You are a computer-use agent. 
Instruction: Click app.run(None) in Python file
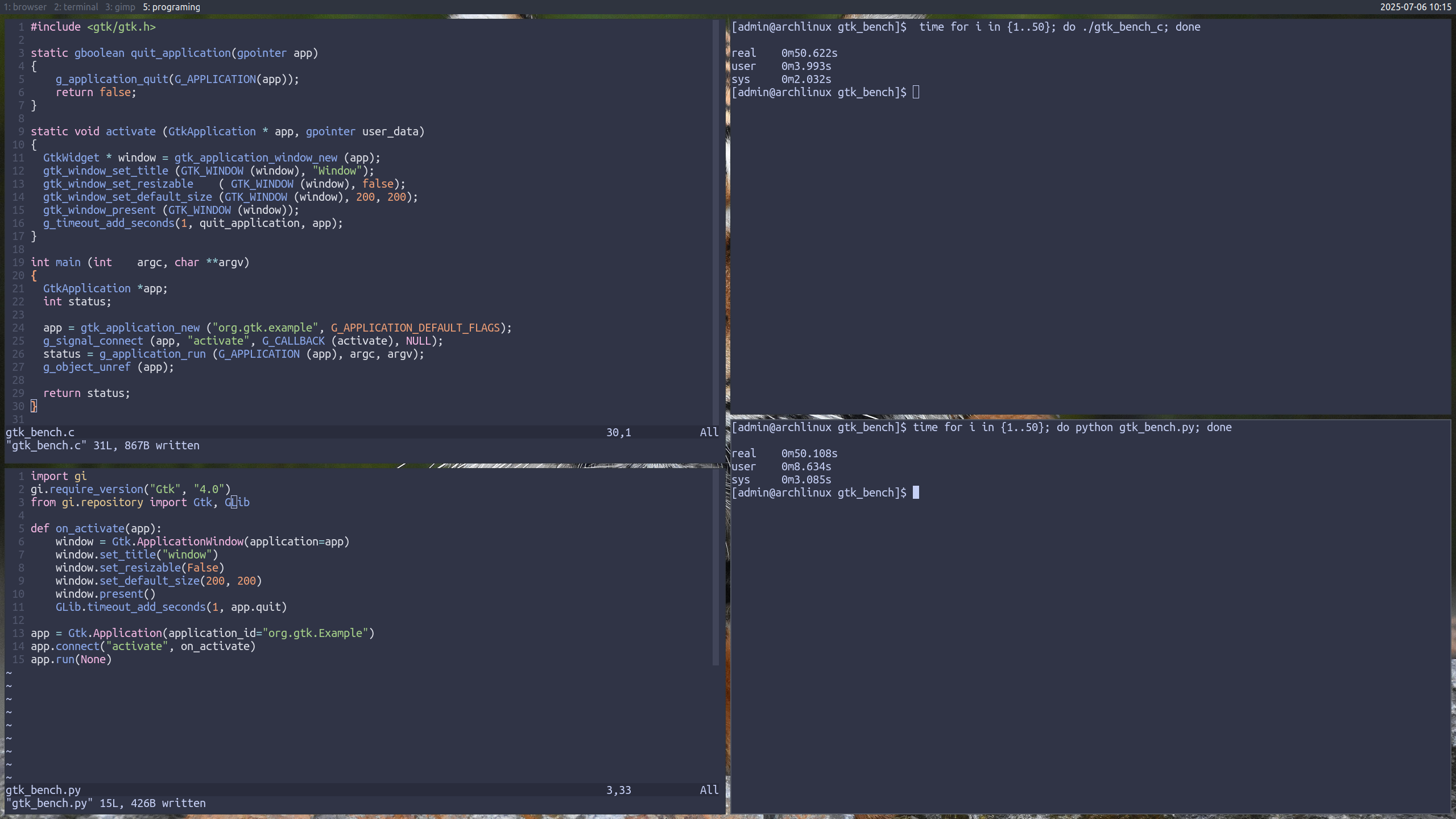tap(71, 659)
